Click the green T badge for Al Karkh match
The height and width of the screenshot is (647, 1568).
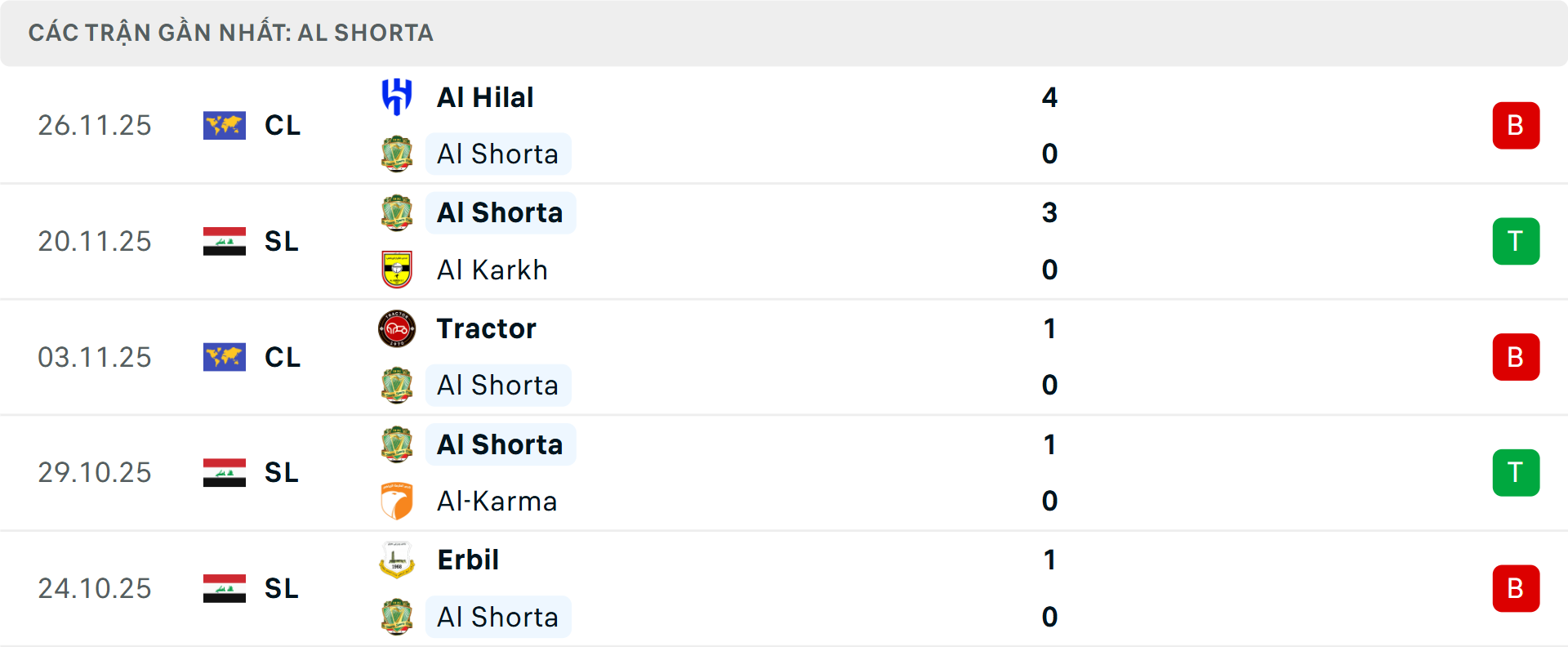[x=1516, y=241]
